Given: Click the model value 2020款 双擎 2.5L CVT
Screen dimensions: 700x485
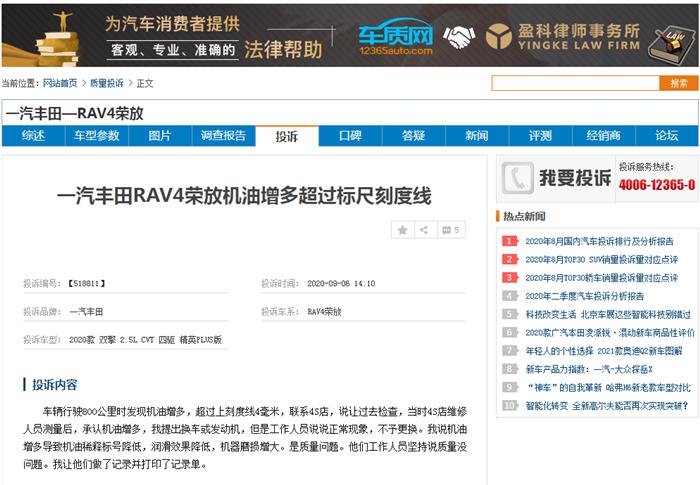Looking at the screenshot, I should (x=146, y=340).
